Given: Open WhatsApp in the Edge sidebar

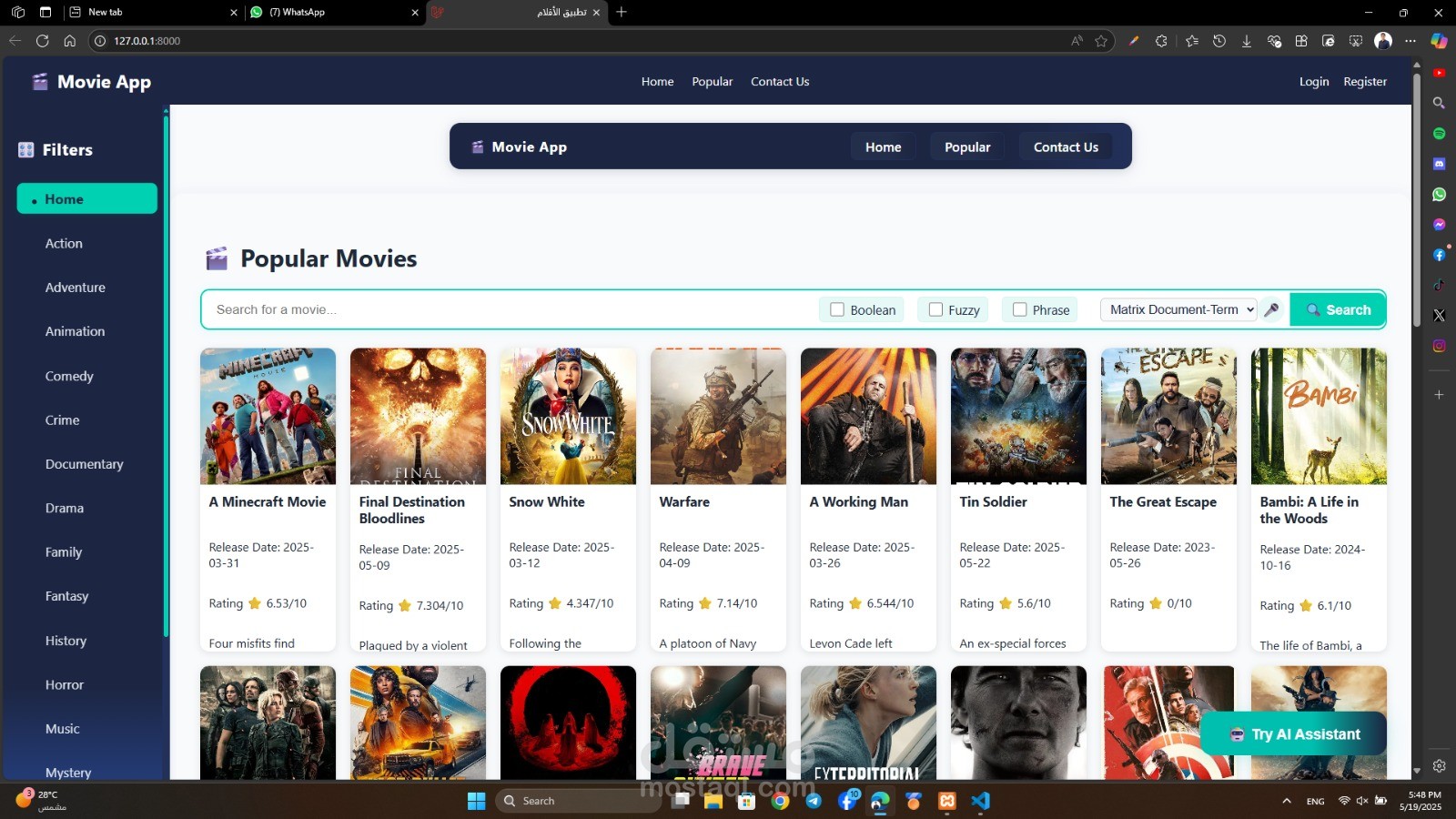Looking at the screenshot, I should point(1439,195).
